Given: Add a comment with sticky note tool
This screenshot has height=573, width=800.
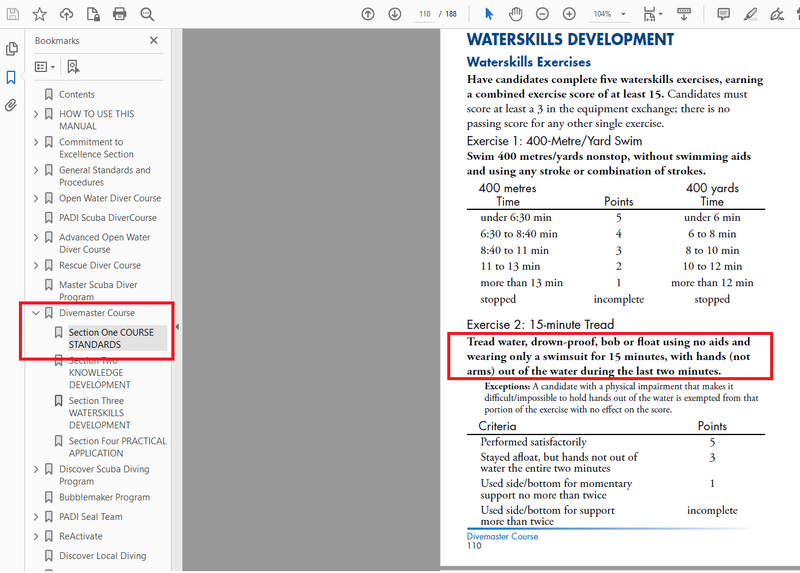Looking at the screenshot, I should point(723,14).
